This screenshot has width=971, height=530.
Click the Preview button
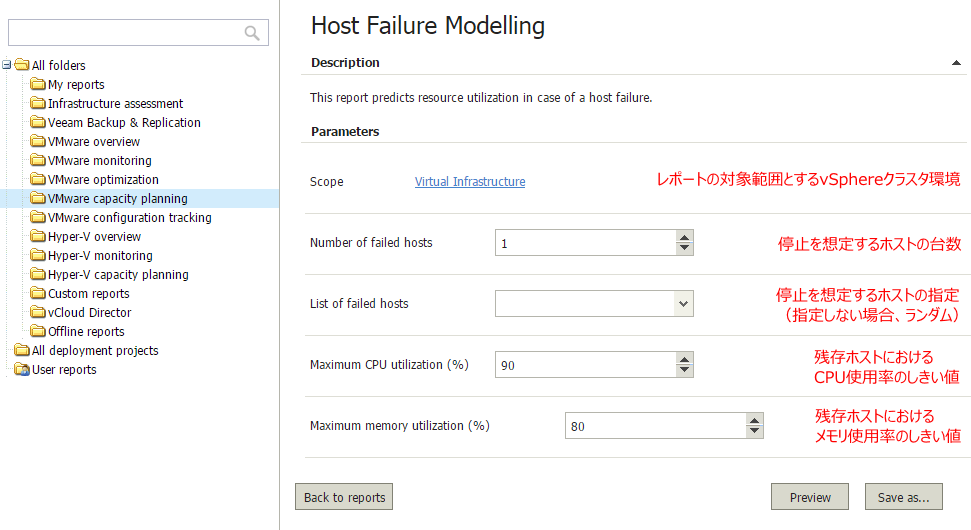click(x=809, y=497)
